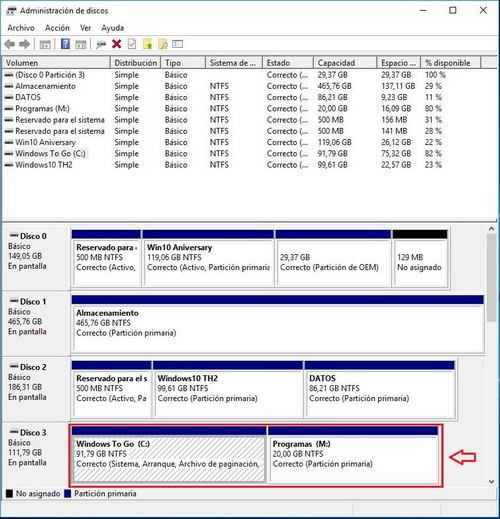Click the drive connect toolbar icon
This screenshot has width=500, height=519.
101,44
